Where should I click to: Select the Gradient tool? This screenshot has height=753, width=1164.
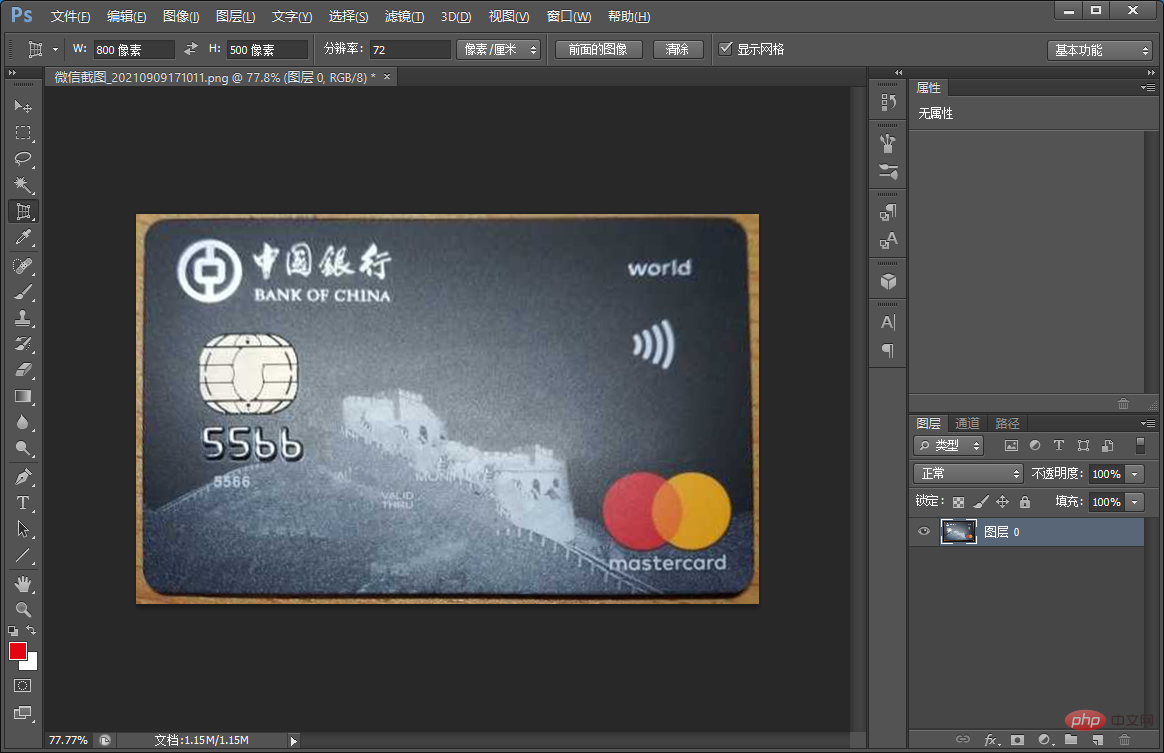click(23, 396)
